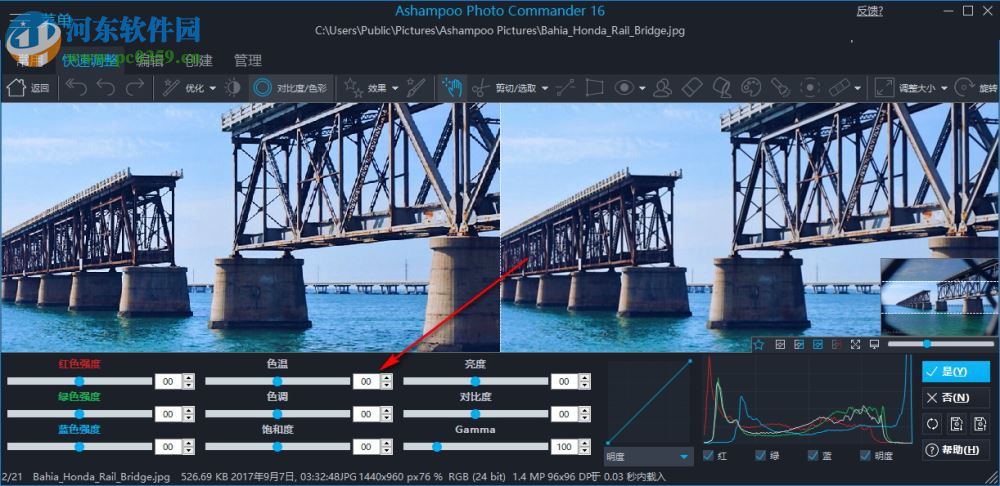This screenshot has width=1000, height=486.
Task: Click the 优化 magic wand icon
Action: click(x=171, y=88)
